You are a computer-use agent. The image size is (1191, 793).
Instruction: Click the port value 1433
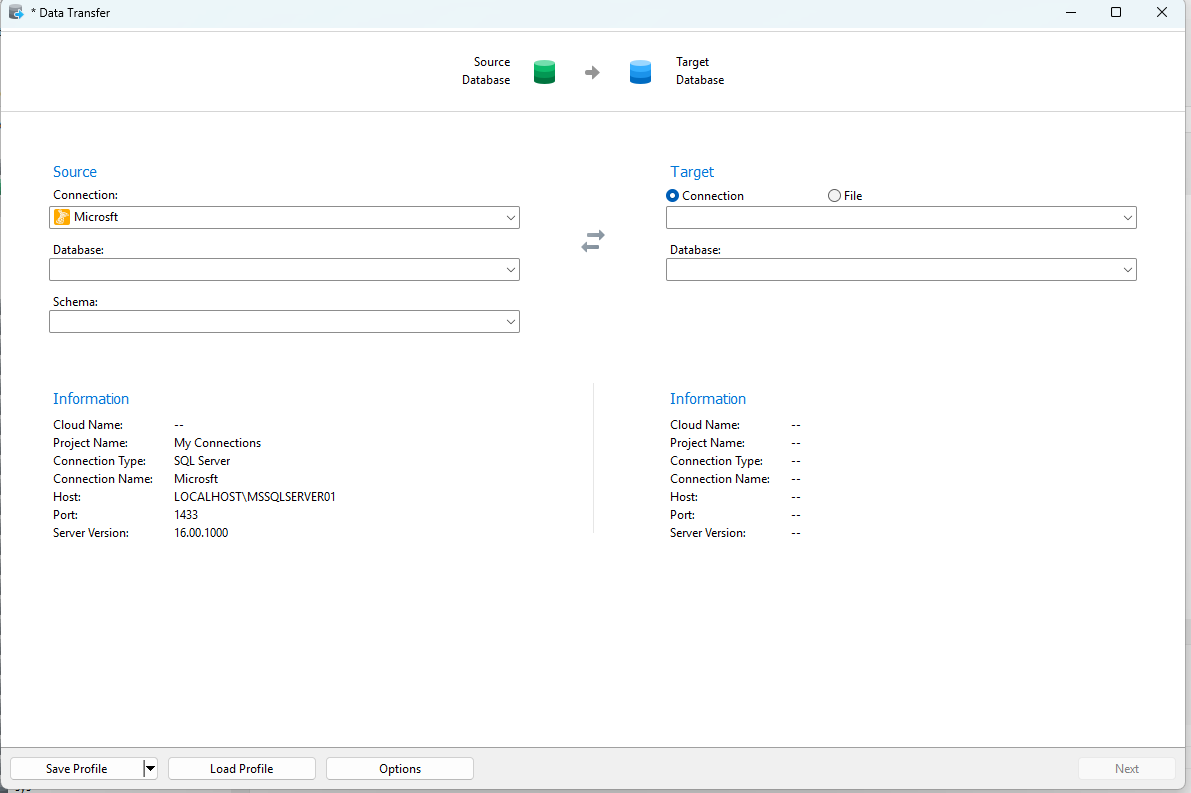click(186, 515)
